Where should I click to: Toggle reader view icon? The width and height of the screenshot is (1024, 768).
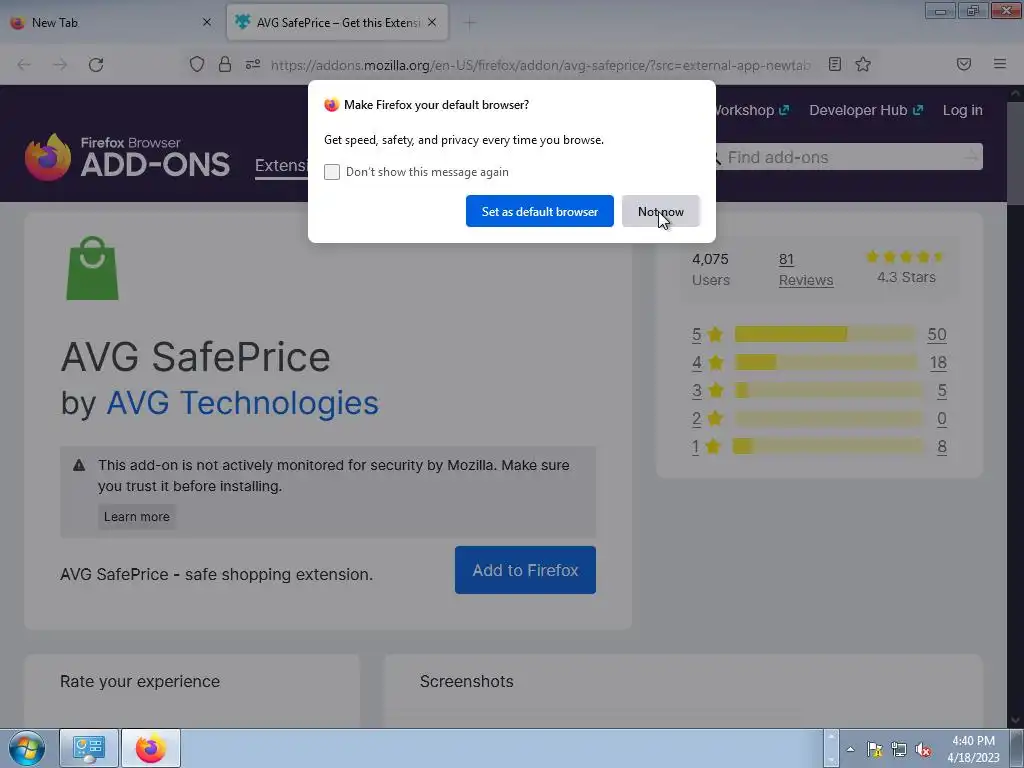pyautogui.click(x=835, y=64)
